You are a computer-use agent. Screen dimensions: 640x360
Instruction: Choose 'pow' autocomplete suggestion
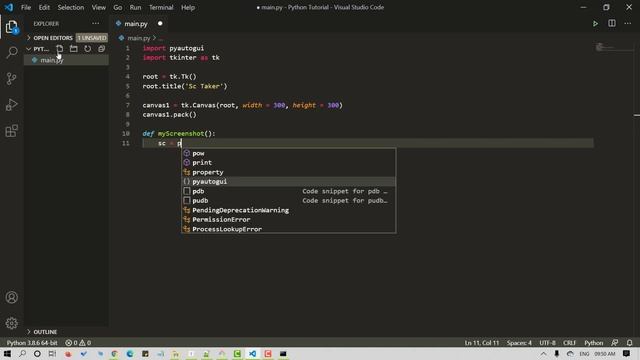[289, 153]
